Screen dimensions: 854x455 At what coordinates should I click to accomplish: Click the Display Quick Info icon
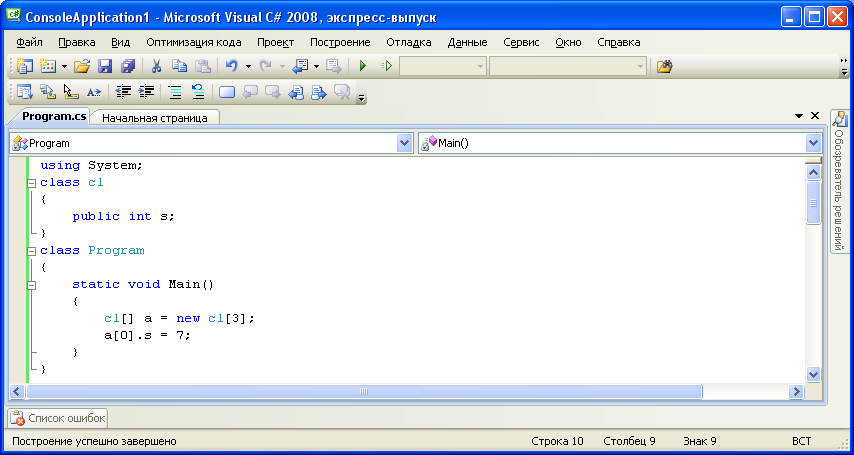click(71, 92)
